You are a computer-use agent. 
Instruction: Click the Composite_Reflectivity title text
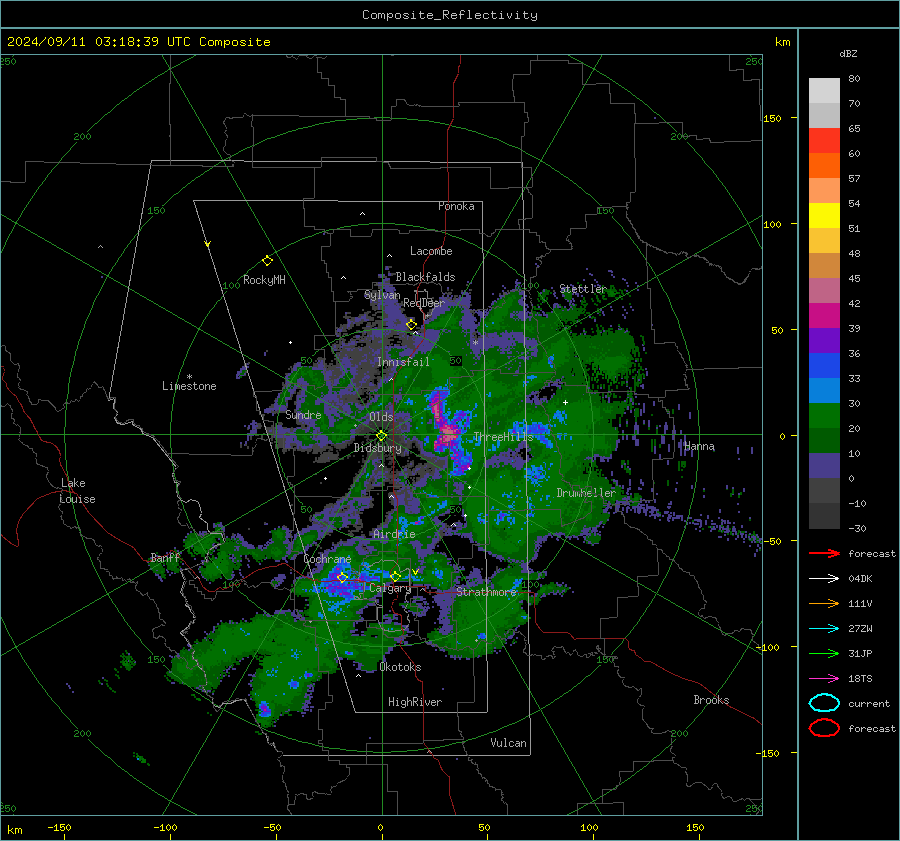tap(450, 15)
